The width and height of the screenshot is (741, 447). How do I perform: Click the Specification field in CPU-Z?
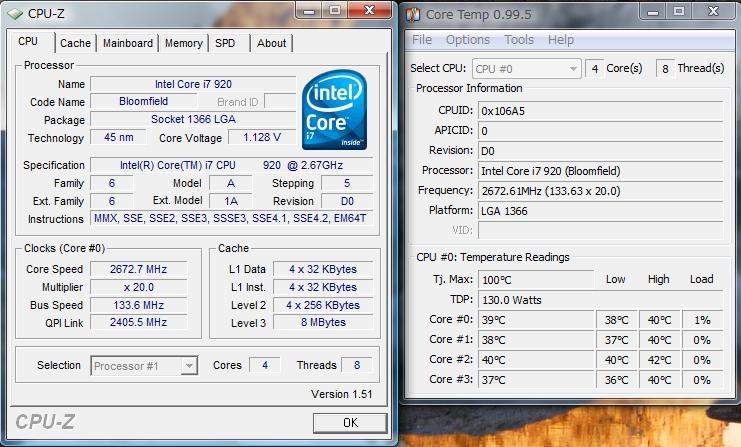tap(232, 165)
